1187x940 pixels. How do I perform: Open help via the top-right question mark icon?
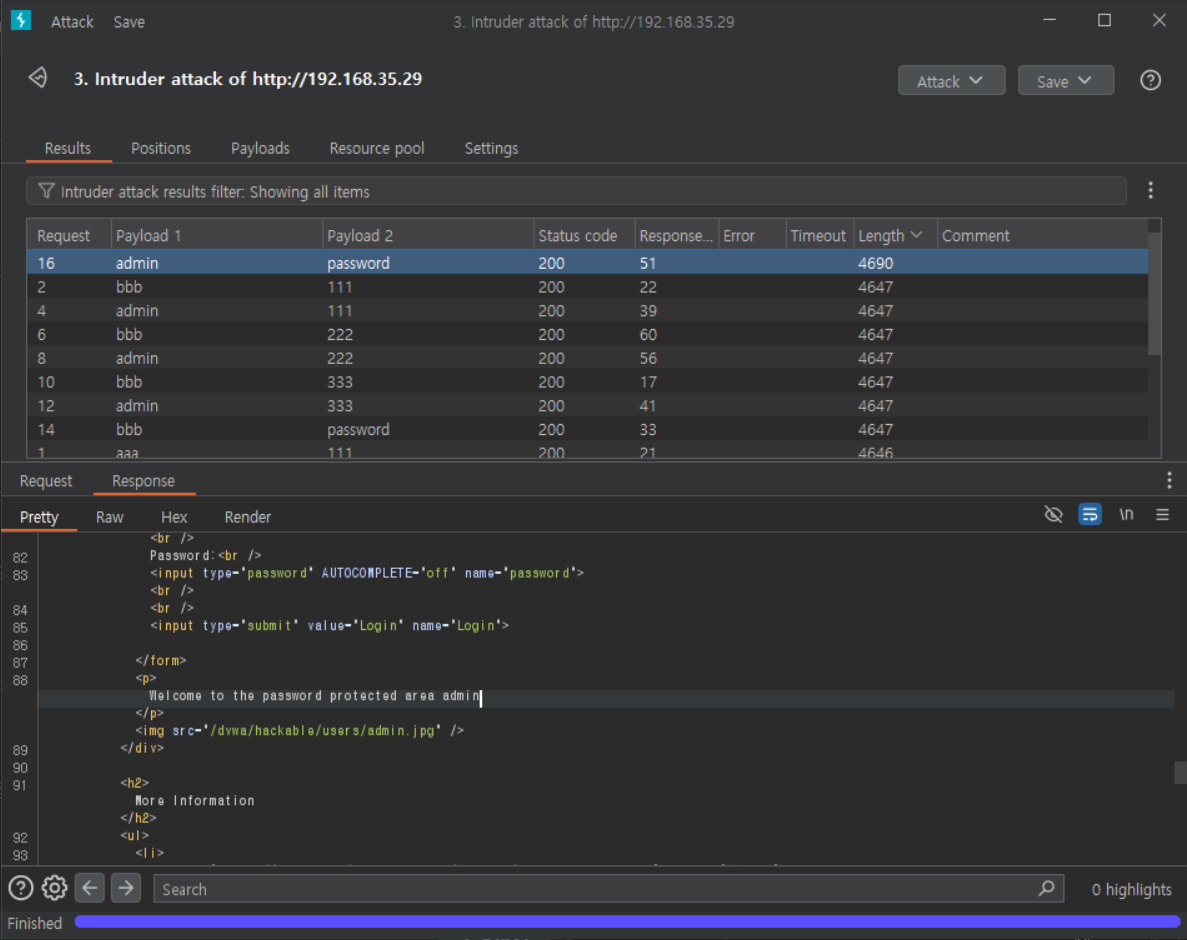pos(1150,81)
